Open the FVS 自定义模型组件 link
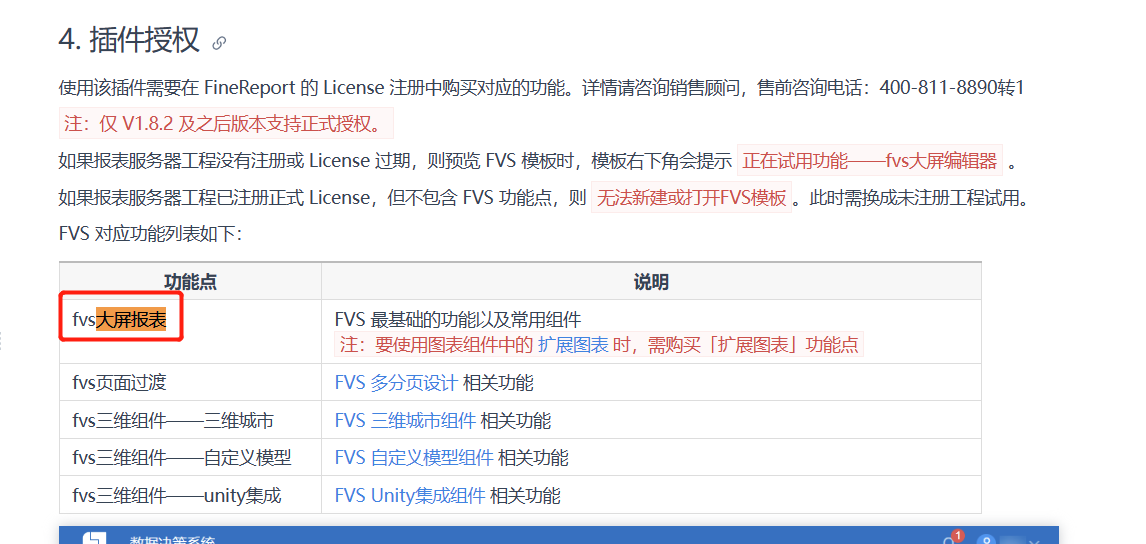 [414, 458]
